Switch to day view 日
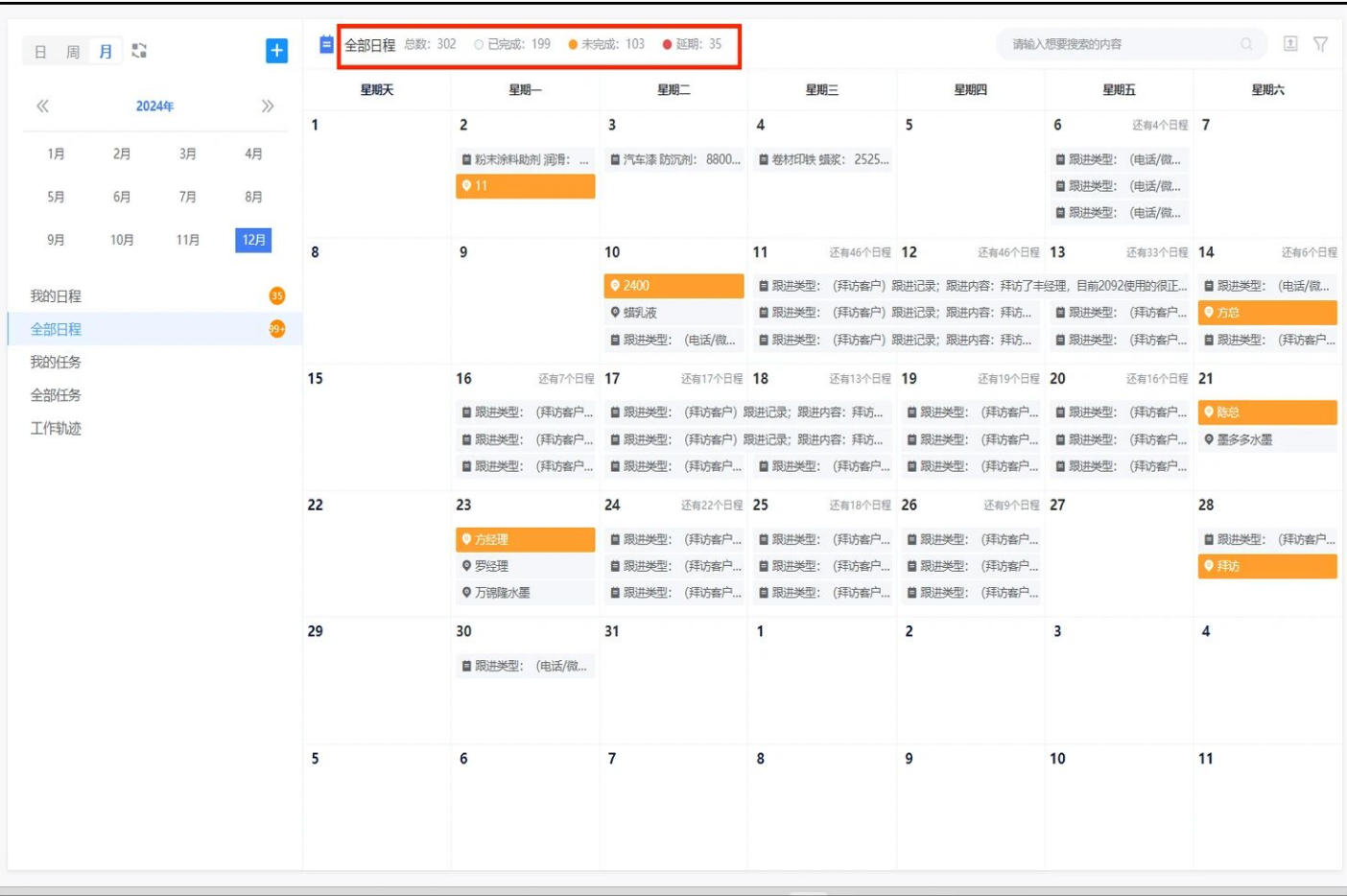The height and width of the screenshot is (896, 1347). coord(40,52)
